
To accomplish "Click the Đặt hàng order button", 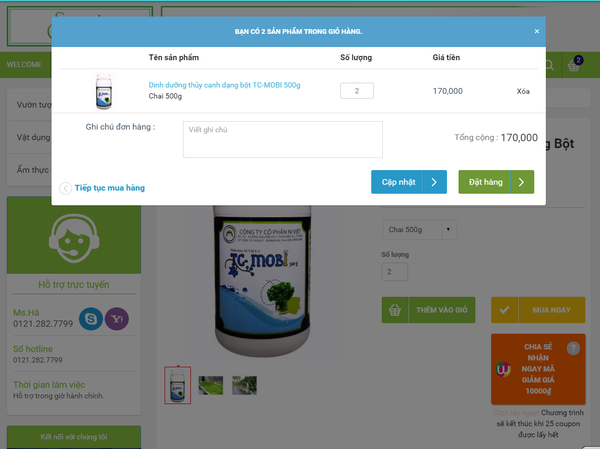I will (x=496, y=182).
